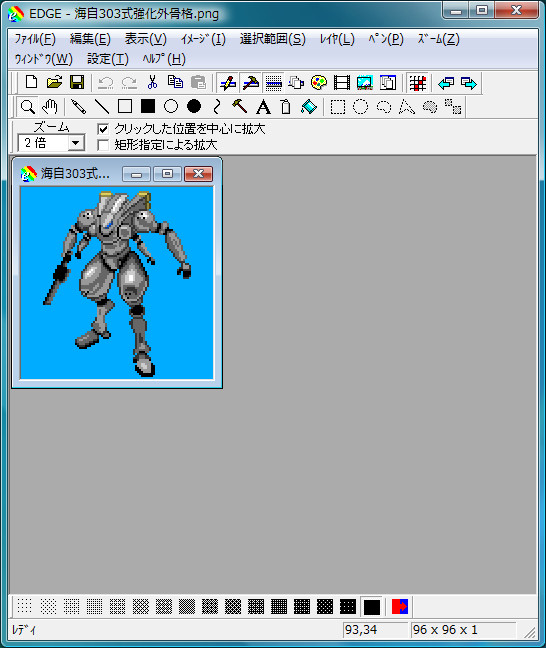Toggle the grid display icon
This screenshot has height=648, width=546.
pyautogui.click(x=417, y=83)
